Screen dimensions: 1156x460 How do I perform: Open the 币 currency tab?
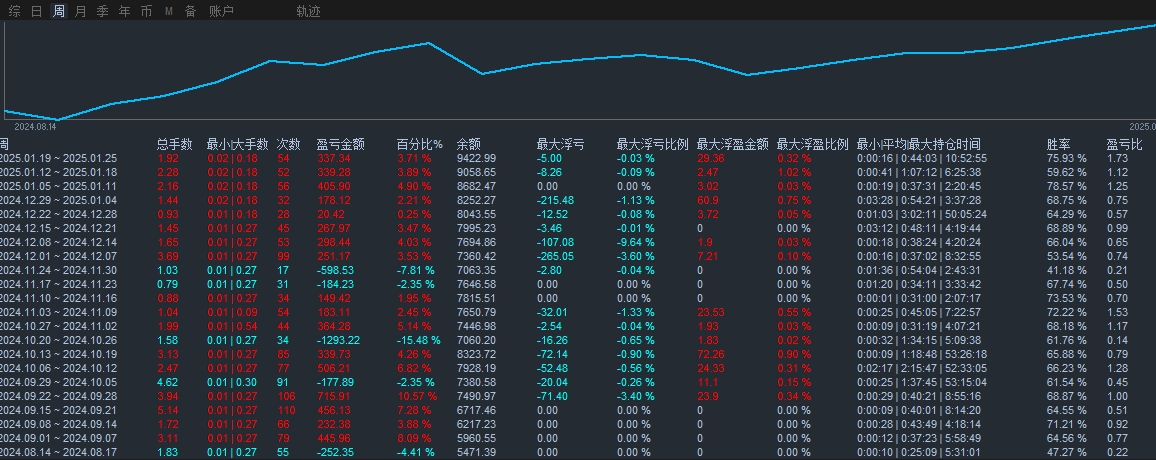(147, 11)
